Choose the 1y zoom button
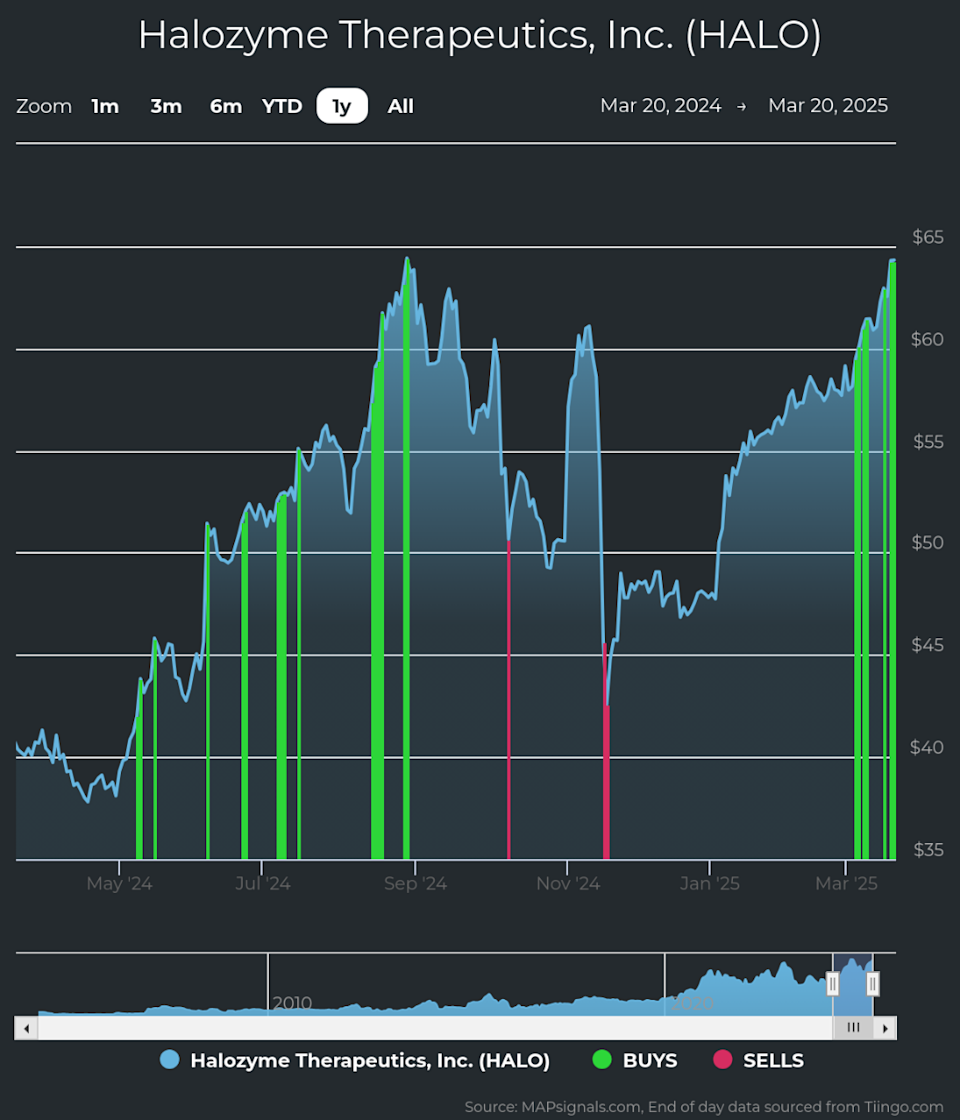The image size is (960, 1120). [x=342, y=106]
